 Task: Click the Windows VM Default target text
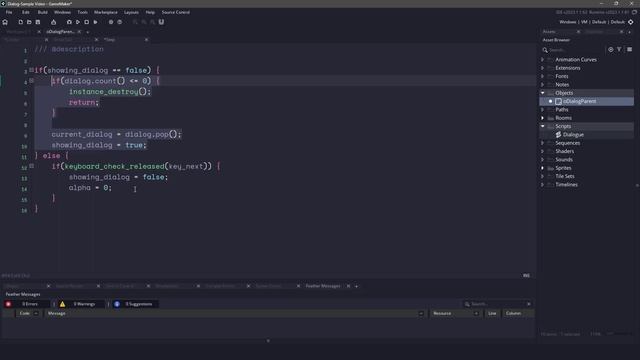(592, 22)
